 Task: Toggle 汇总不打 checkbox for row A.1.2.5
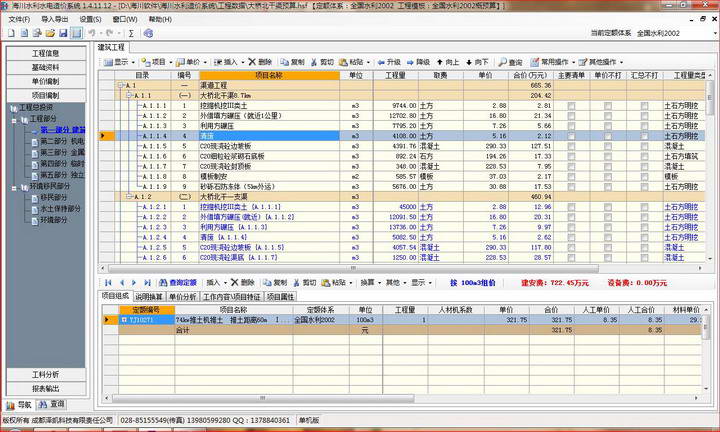(645, 247)
